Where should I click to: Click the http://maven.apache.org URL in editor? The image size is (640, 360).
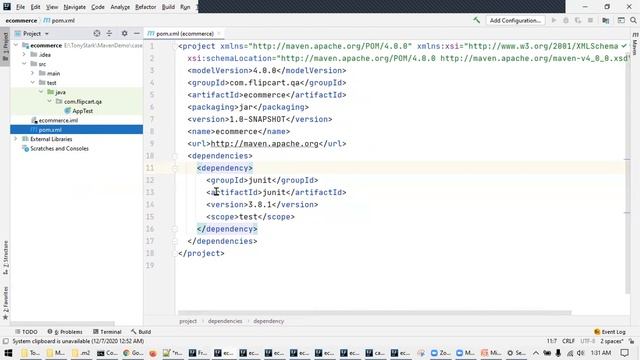[264, 144]
